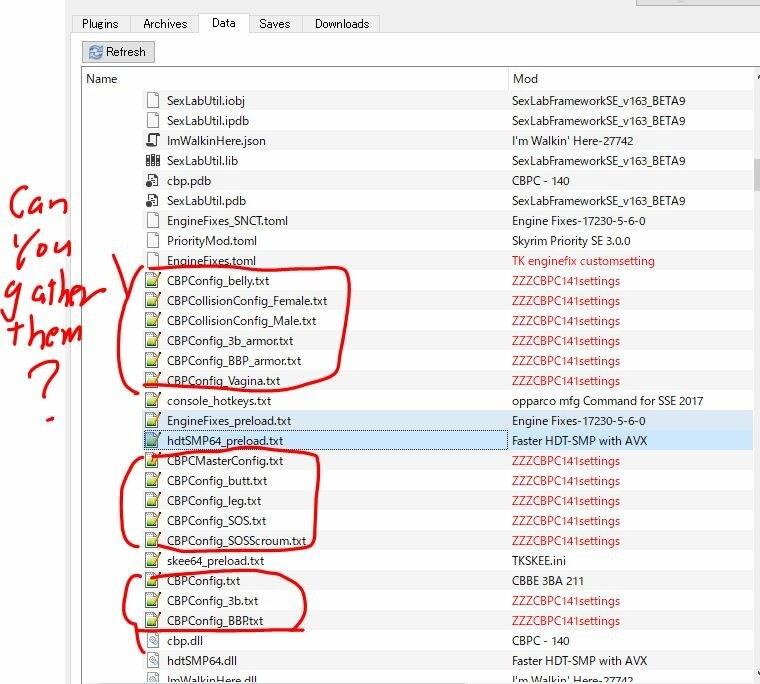The width and height of the screenshot is (760, 684).
Task: Switch to the Downloads tab
Action: pos(342,24)
